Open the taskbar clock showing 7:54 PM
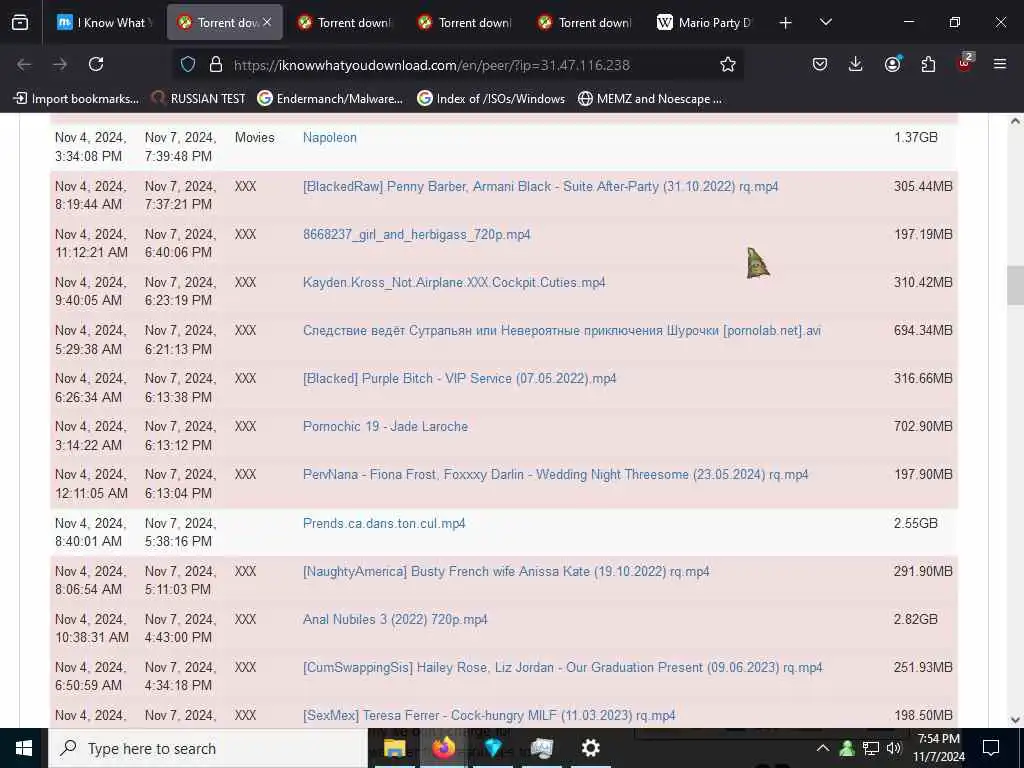 [938, 748]
